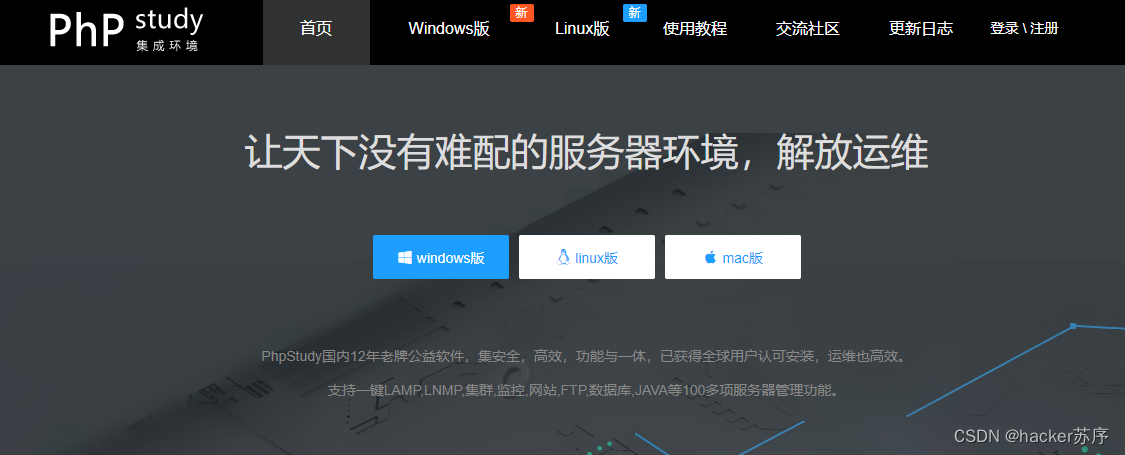
Task: Open the 使用教程 nav item
Action: click(x=695, y=29)
